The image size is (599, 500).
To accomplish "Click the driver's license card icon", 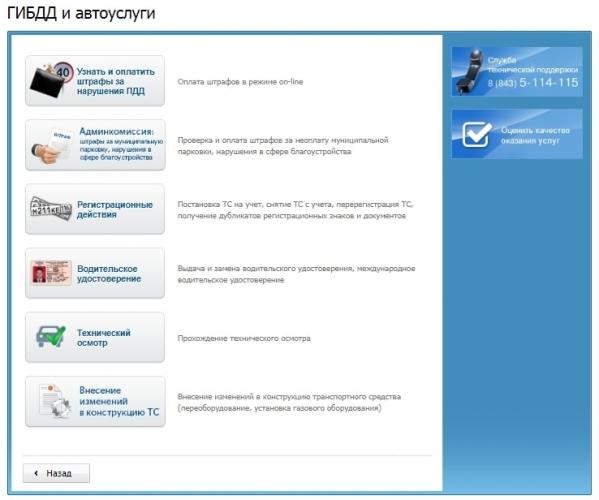I will [x=51, y=272].
